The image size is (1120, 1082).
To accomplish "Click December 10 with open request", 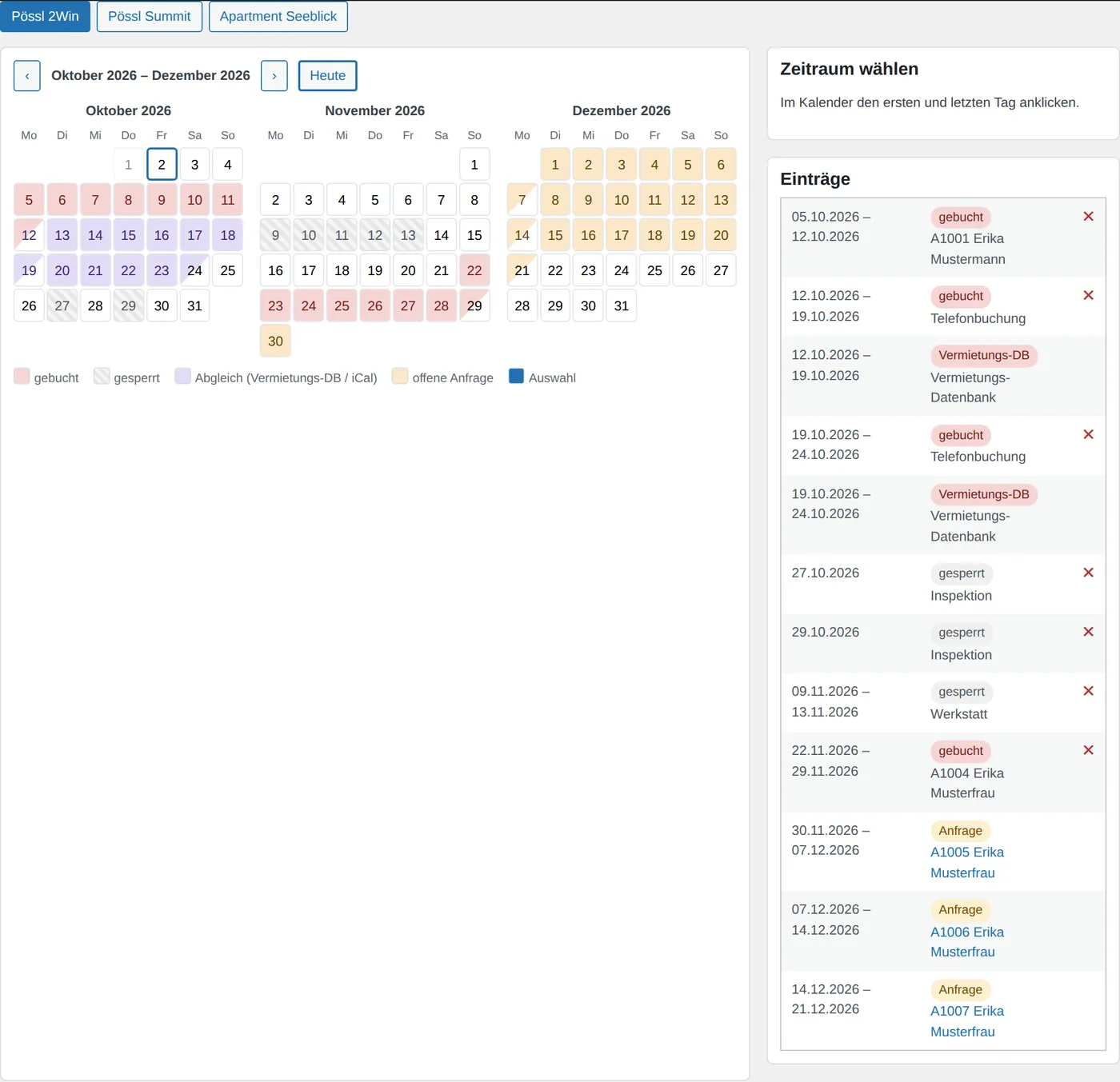I will (x=622, y=200).
